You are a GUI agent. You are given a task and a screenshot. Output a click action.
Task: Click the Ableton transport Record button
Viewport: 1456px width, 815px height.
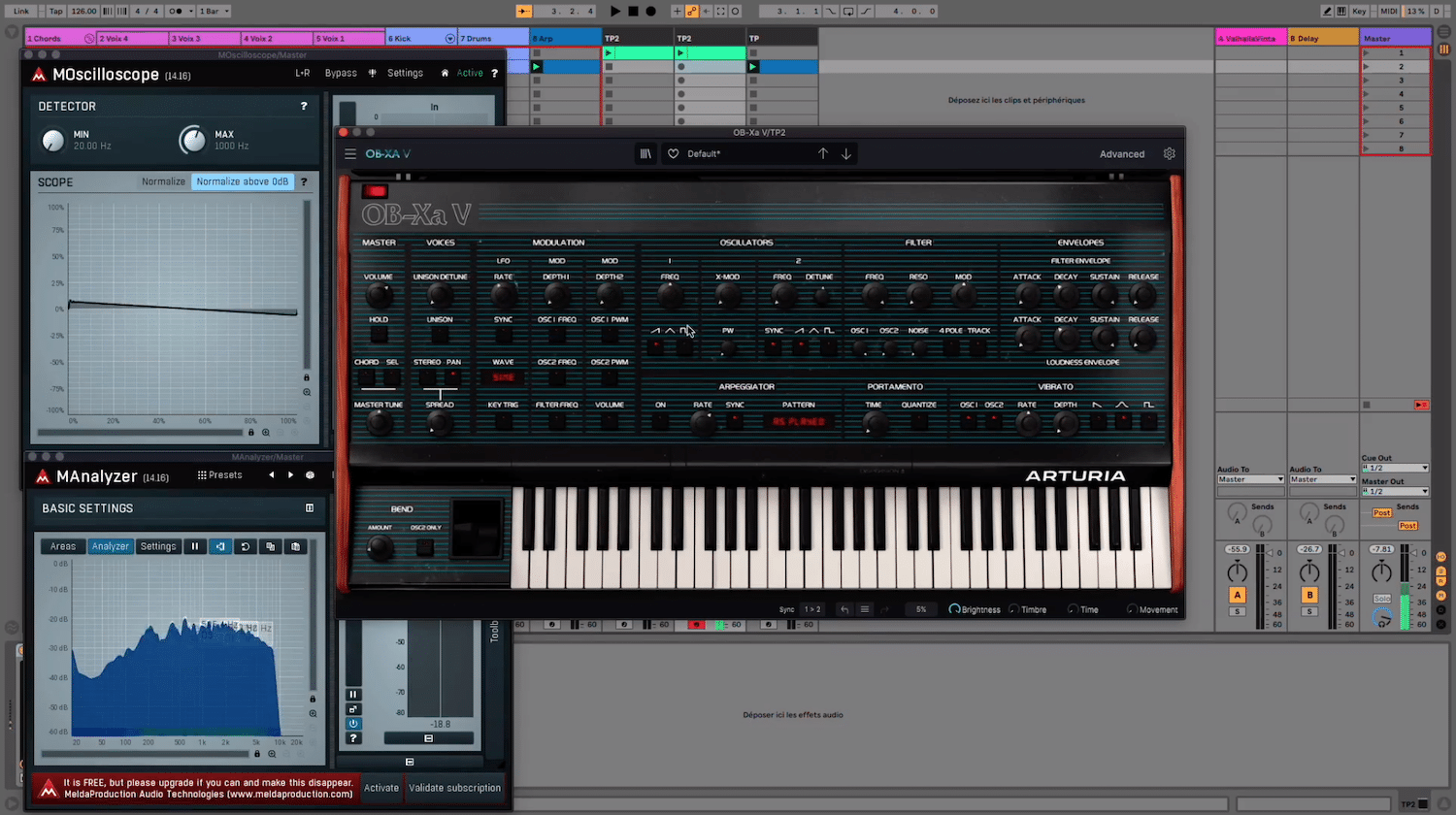pyautogui.click(x=650, y=12)
